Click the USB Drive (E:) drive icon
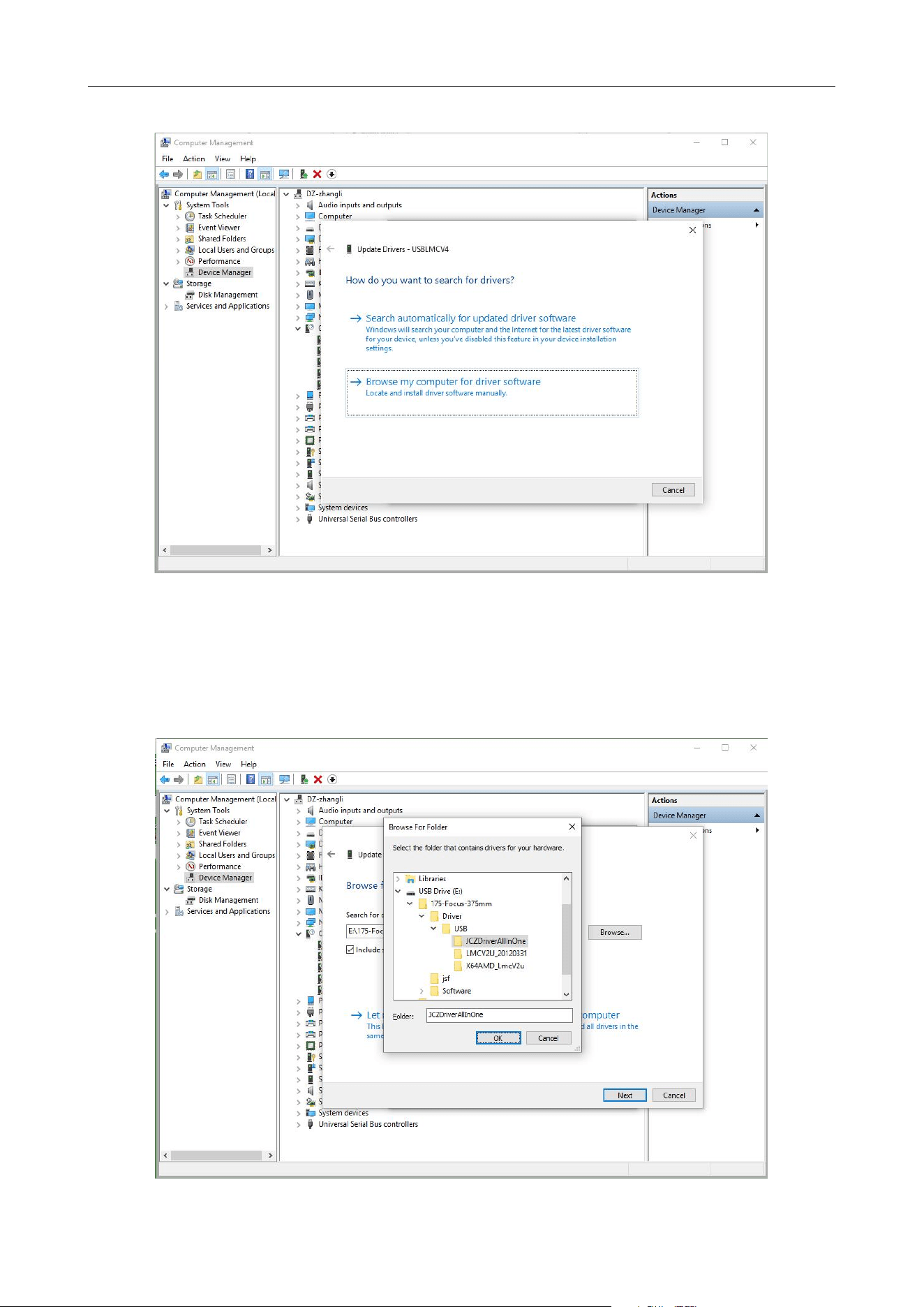The height and width of the screenshot is (1307, 924). pos(411,892)
